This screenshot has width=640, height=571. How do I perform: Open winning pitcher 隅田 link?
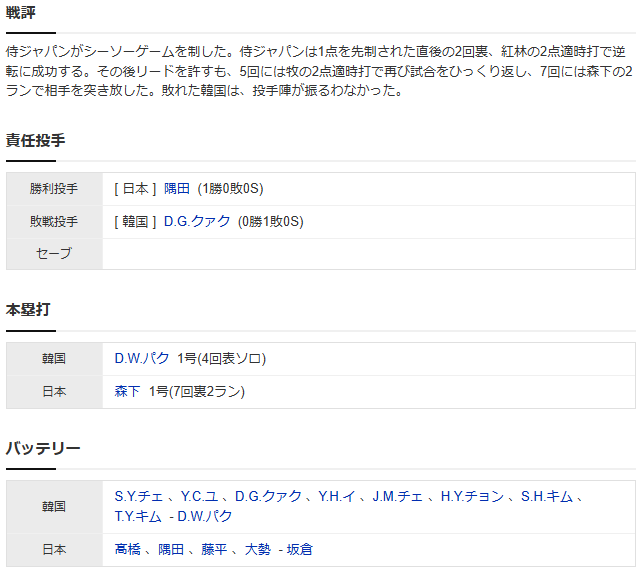click(177, 189)
